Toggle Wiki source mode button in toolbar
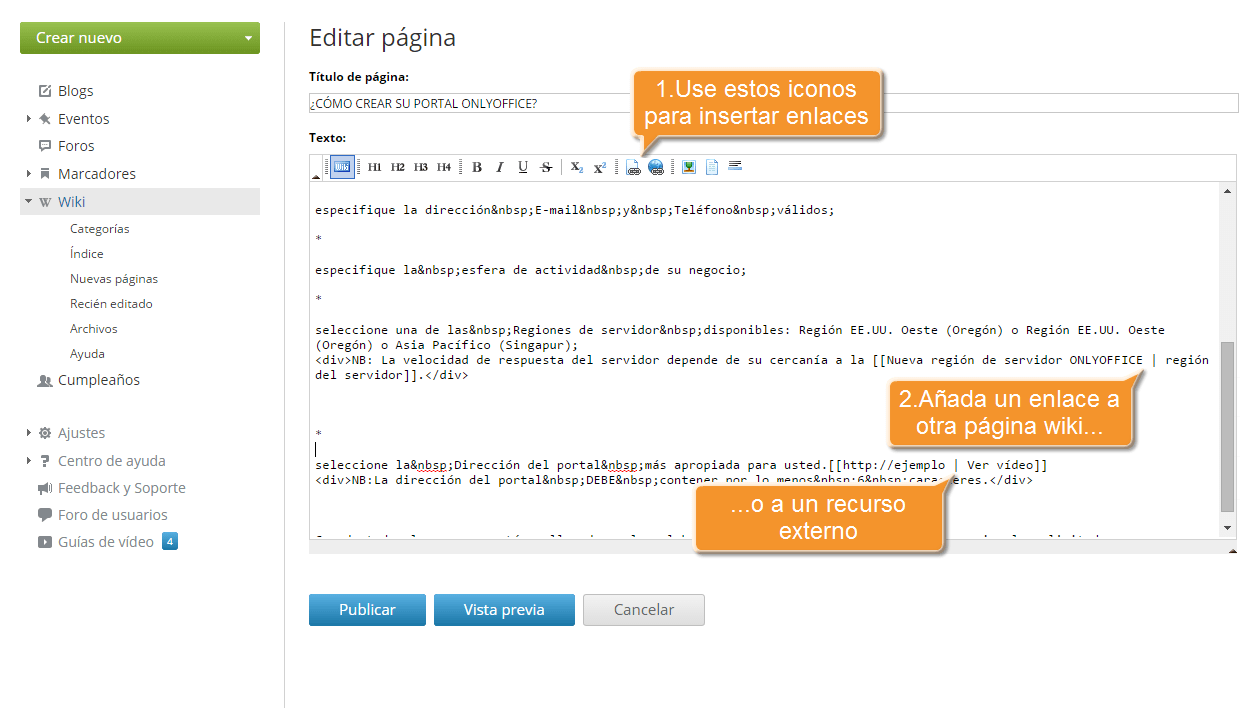Viewport: 1240px width, 708px height. pyautogui.click(x=342, y=167)
